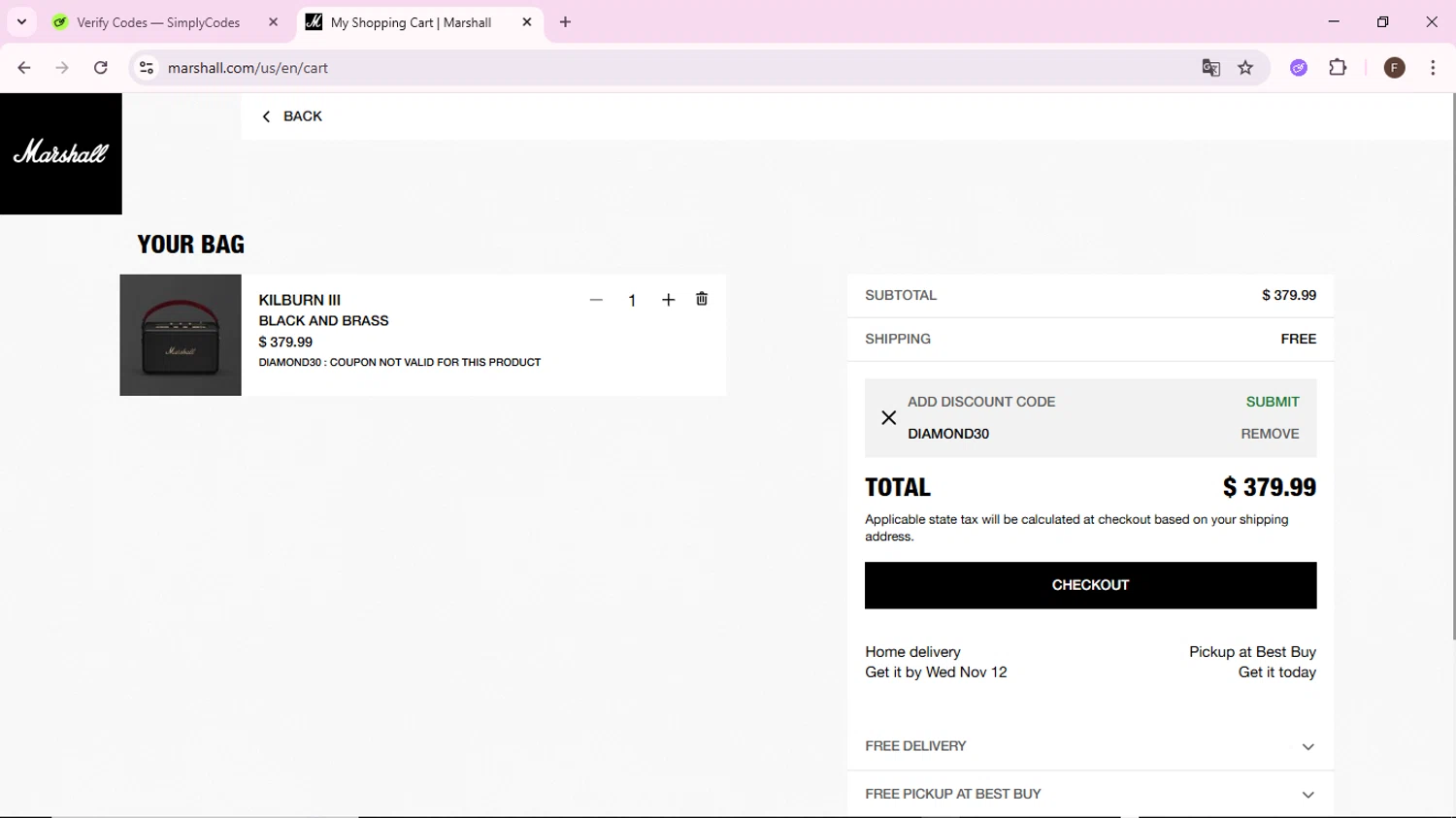The height and width of the screenshot is (818, 1456).
Task: Click the TOTAL $ 379.99 amount
Action: 1270,487
